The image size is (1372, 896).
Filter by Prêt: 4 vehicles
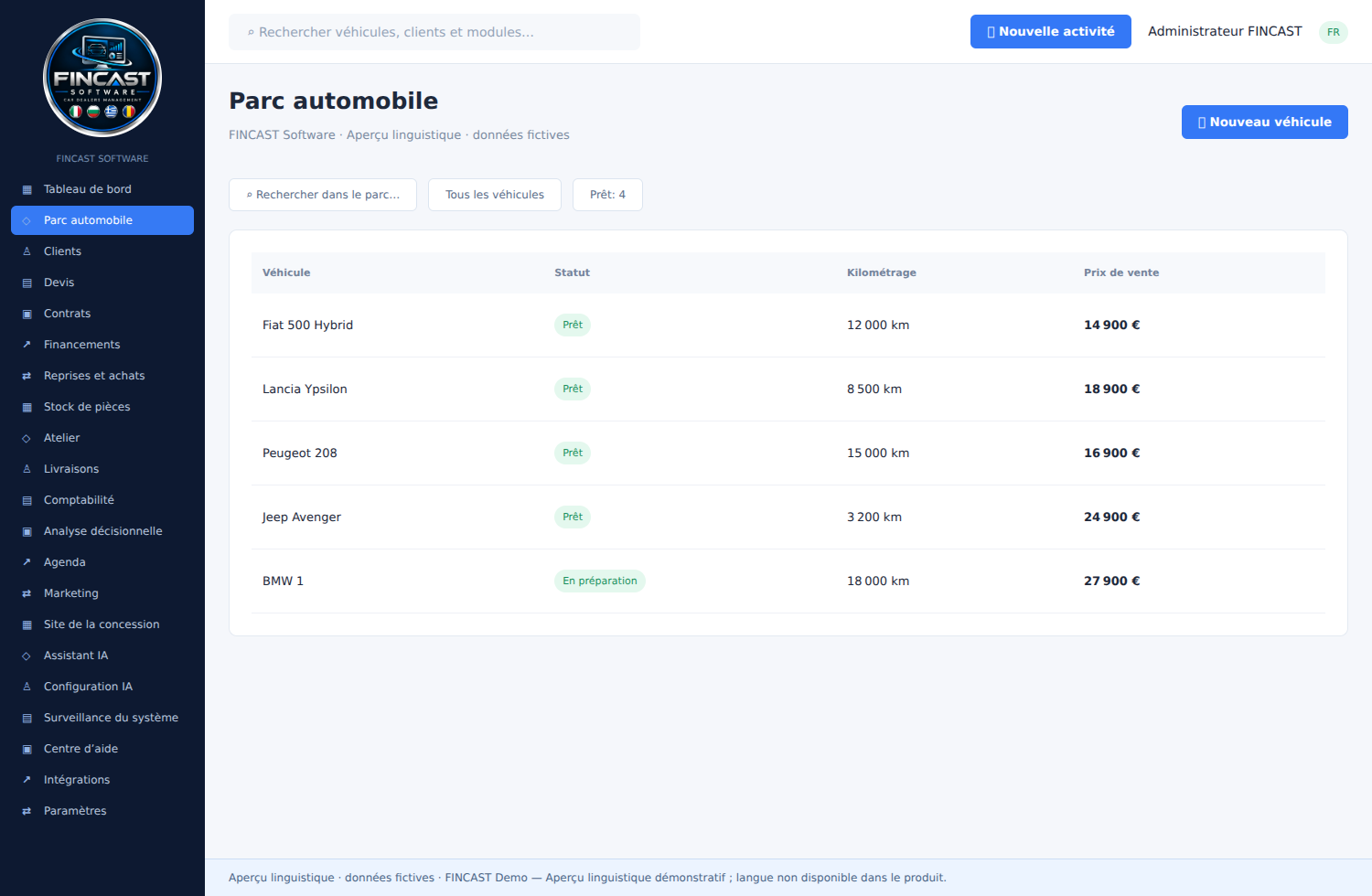pyautogui.click(x=607, y=195)
